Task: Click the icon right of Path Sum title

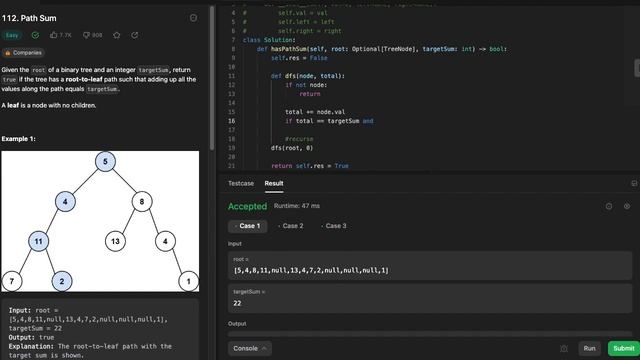Action: click(x=193, y=18)
